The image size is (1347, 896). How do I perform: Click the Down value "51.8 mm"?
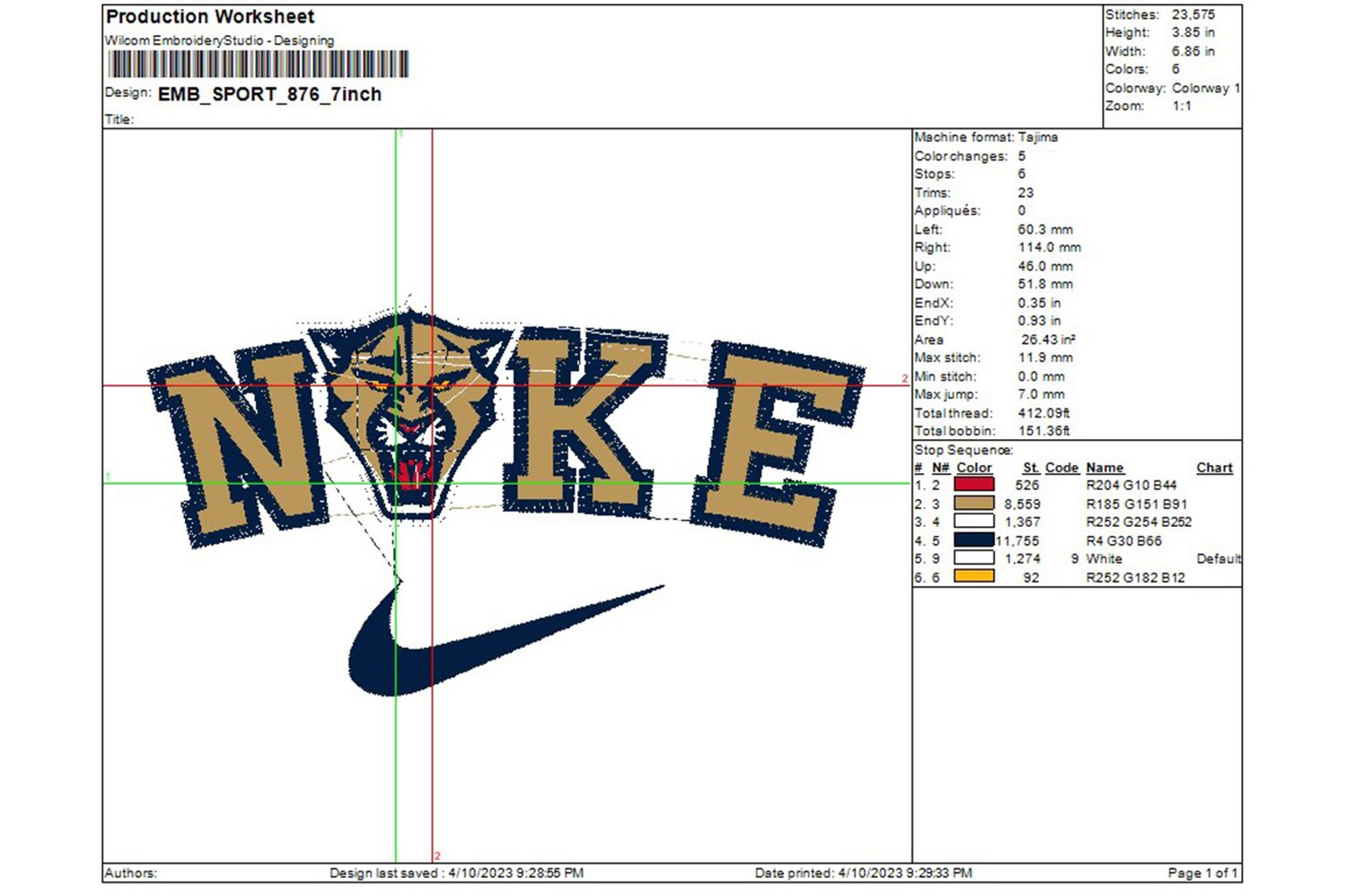1045,285
